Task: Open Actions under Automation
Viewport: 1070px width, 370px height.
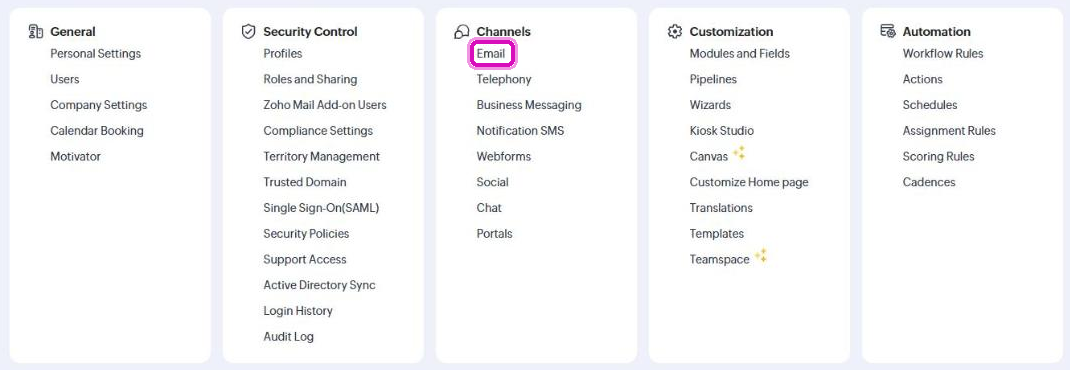Action: click(923, 79)
